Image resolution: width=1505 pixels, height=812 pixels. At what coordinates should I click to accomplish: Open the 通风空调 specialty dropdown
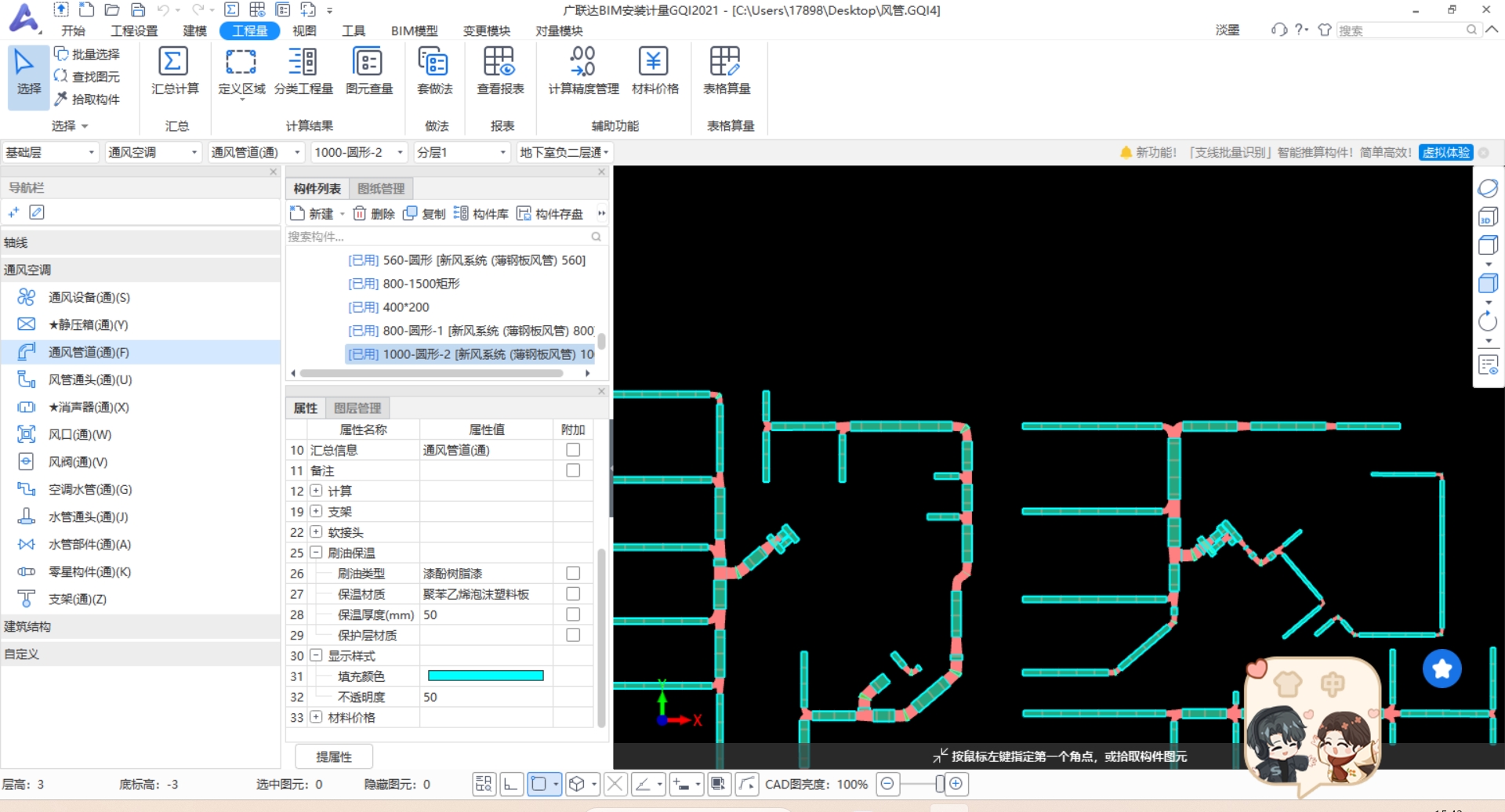tap(153, 152)
